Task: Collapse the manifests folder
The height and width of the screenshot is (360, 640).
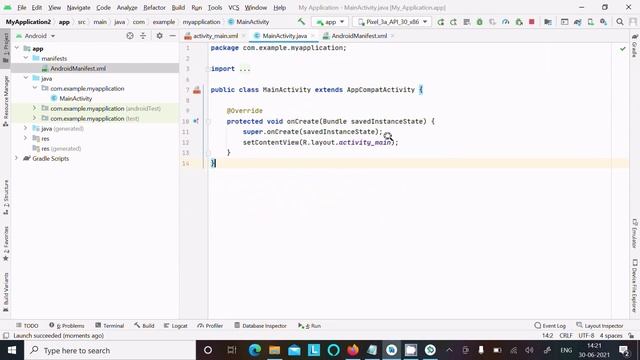Action: (x=26, y=58)
